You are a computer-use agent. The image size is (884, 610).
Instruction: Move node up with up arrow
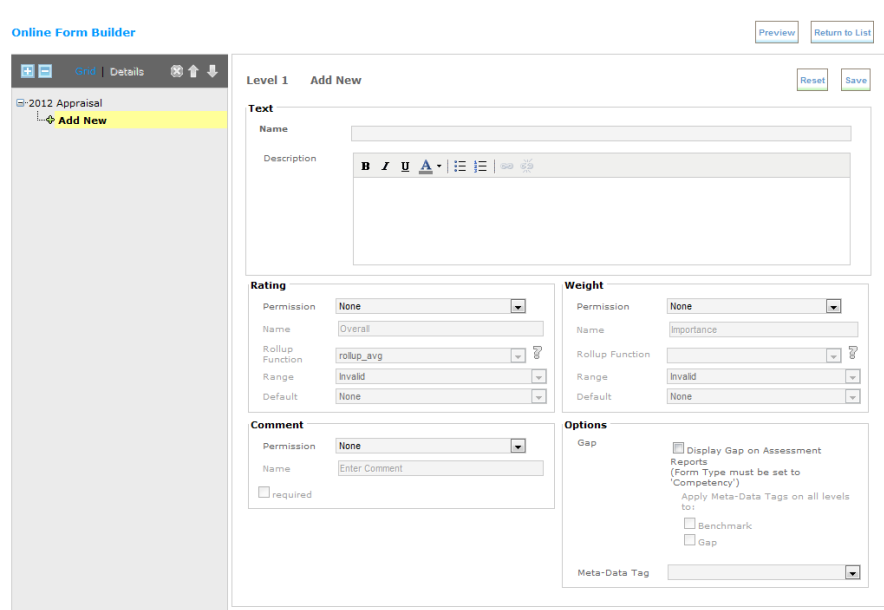193,71
